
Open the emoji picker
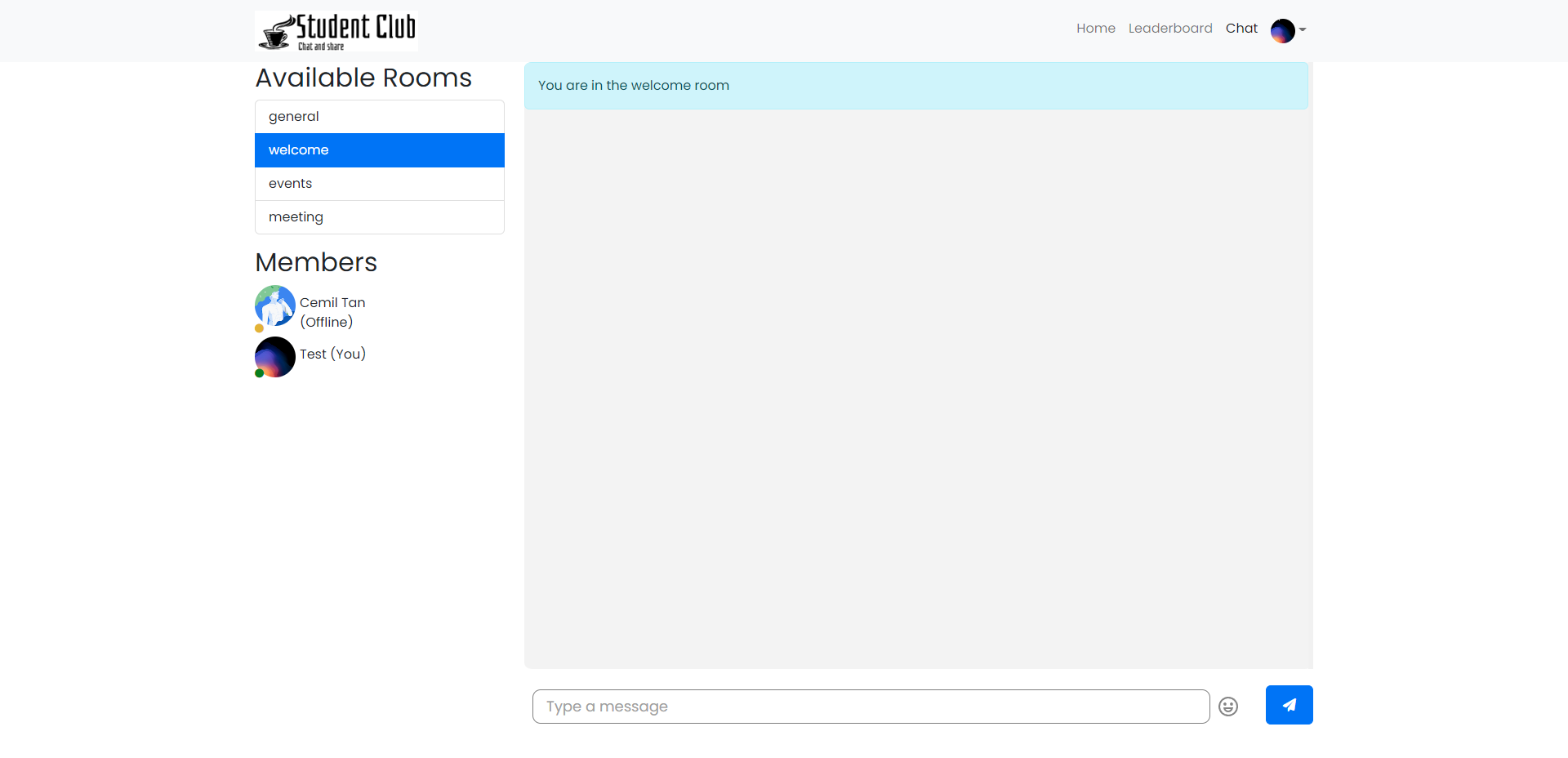[x=1227, y=707]
